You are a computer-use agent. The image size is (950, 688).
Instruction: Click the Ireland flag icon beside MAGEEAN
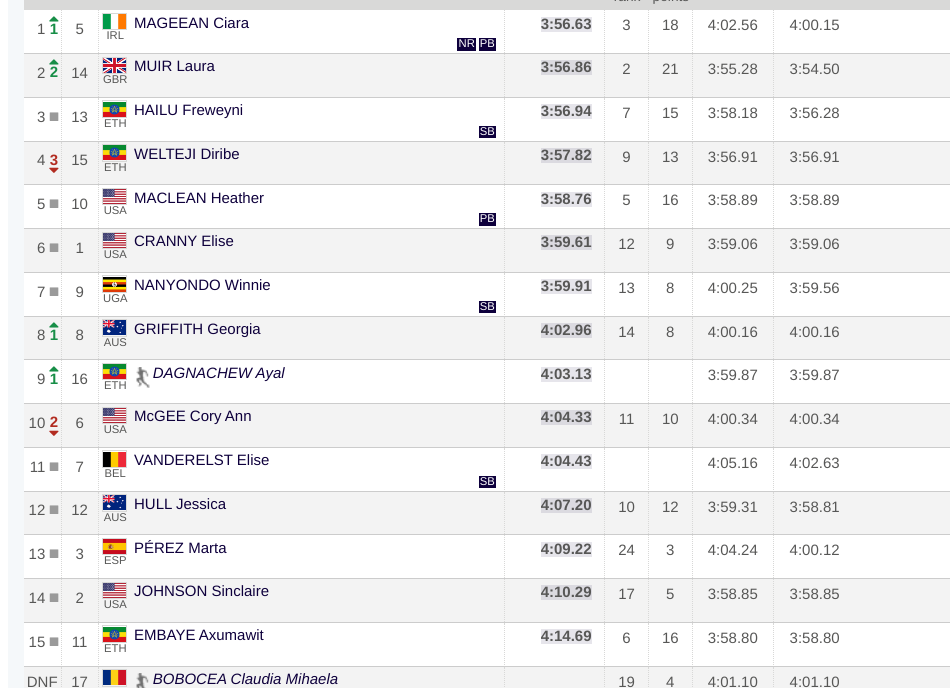[x=115, y=22]
